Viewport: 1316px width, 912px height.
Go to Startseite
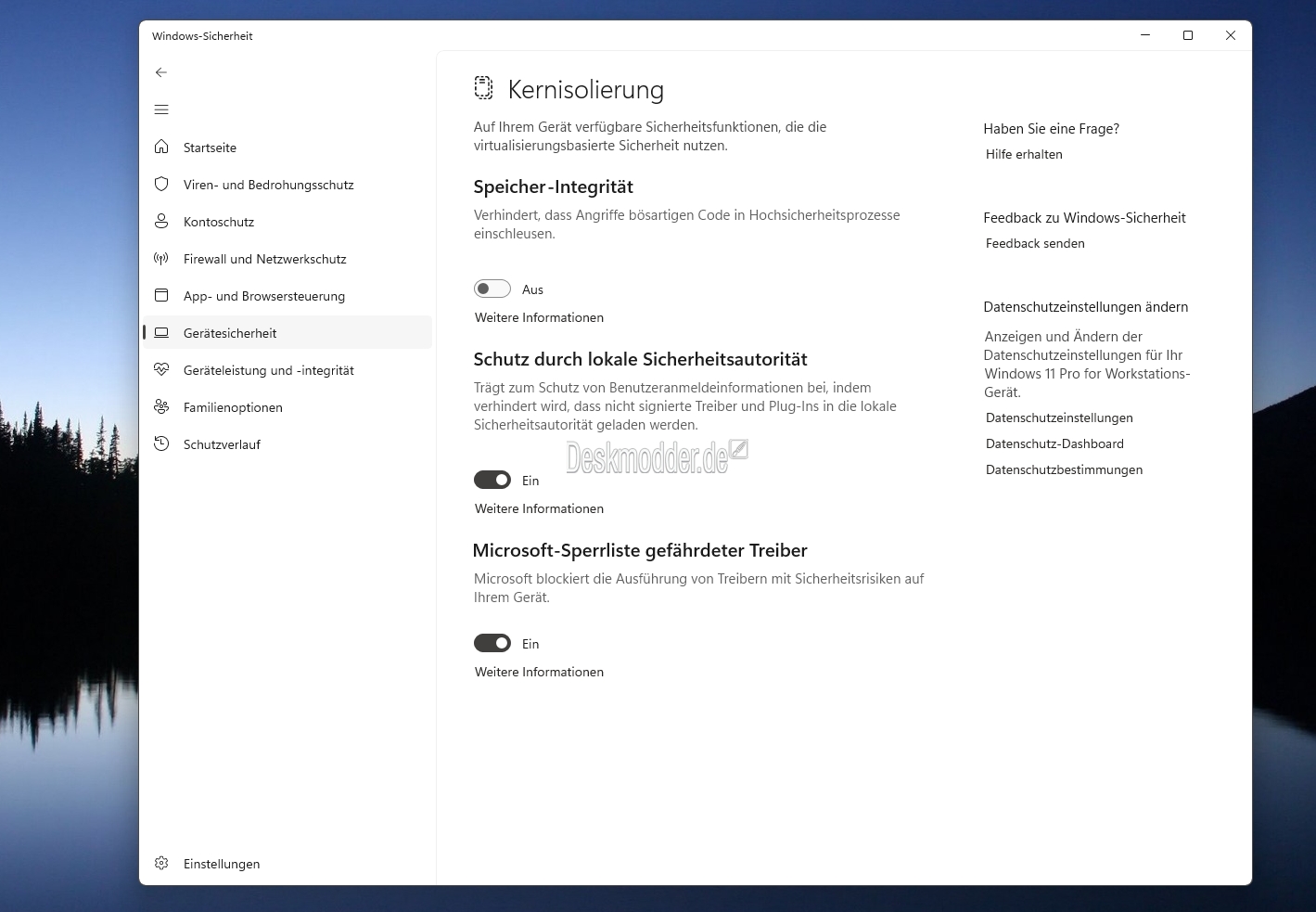coord(287,148)
